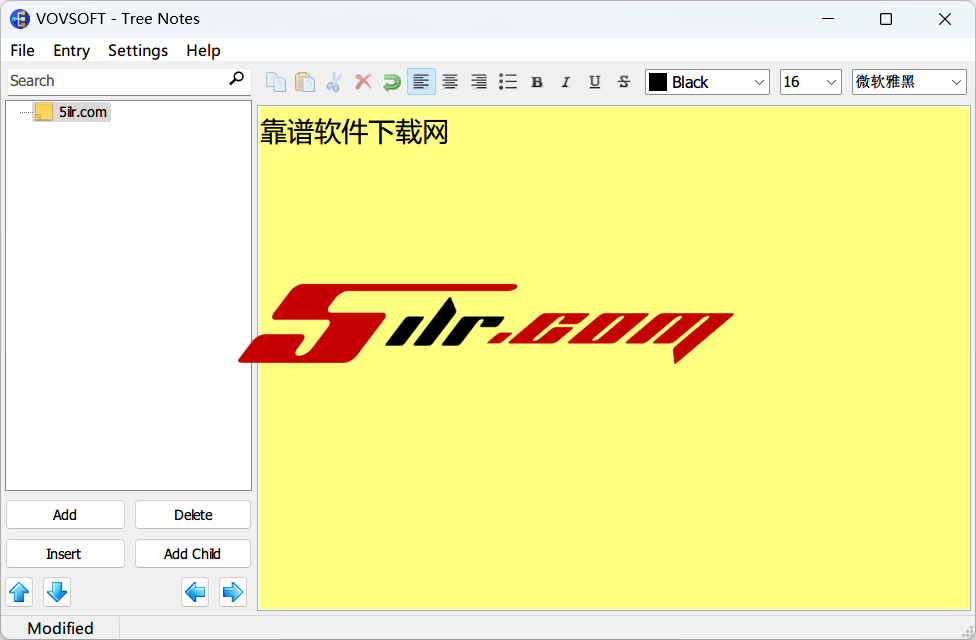
Task: Toggle bold text formatting
Action: 537,82
